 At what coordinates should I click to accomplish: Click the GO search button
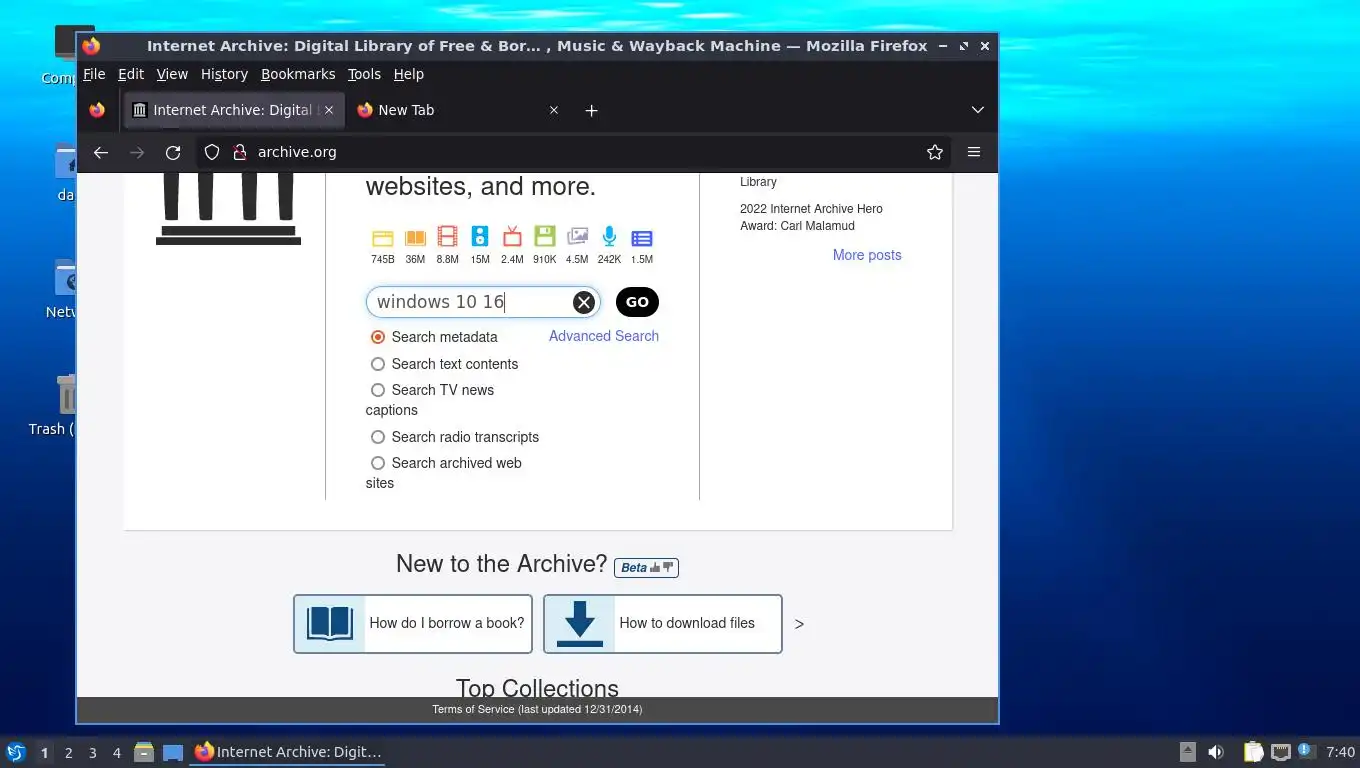point(637,302)
